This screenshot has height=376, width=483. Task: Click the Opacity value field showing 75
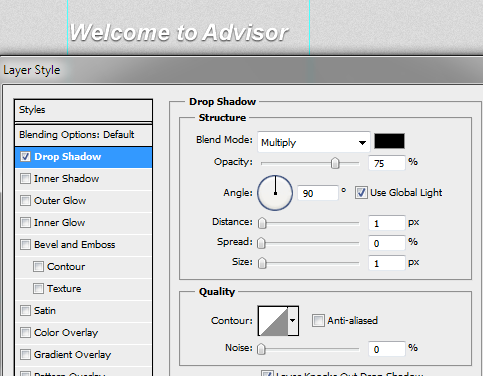[387, 163]
